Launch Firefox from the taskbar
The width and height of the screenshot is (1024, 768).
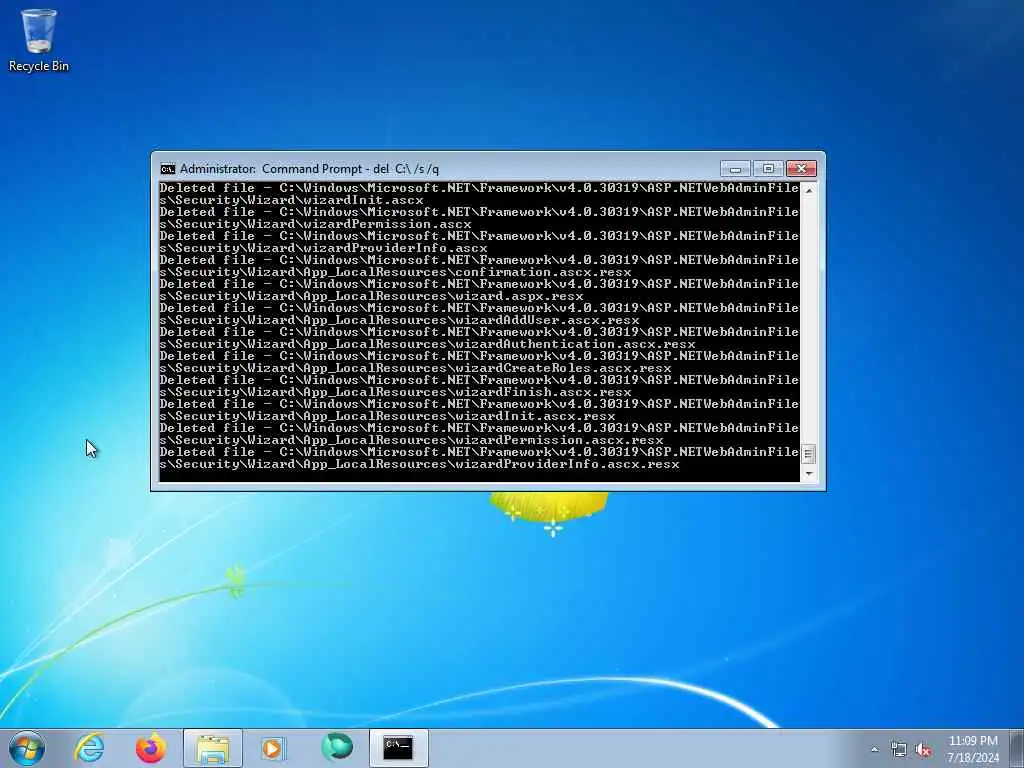point(151,748)
